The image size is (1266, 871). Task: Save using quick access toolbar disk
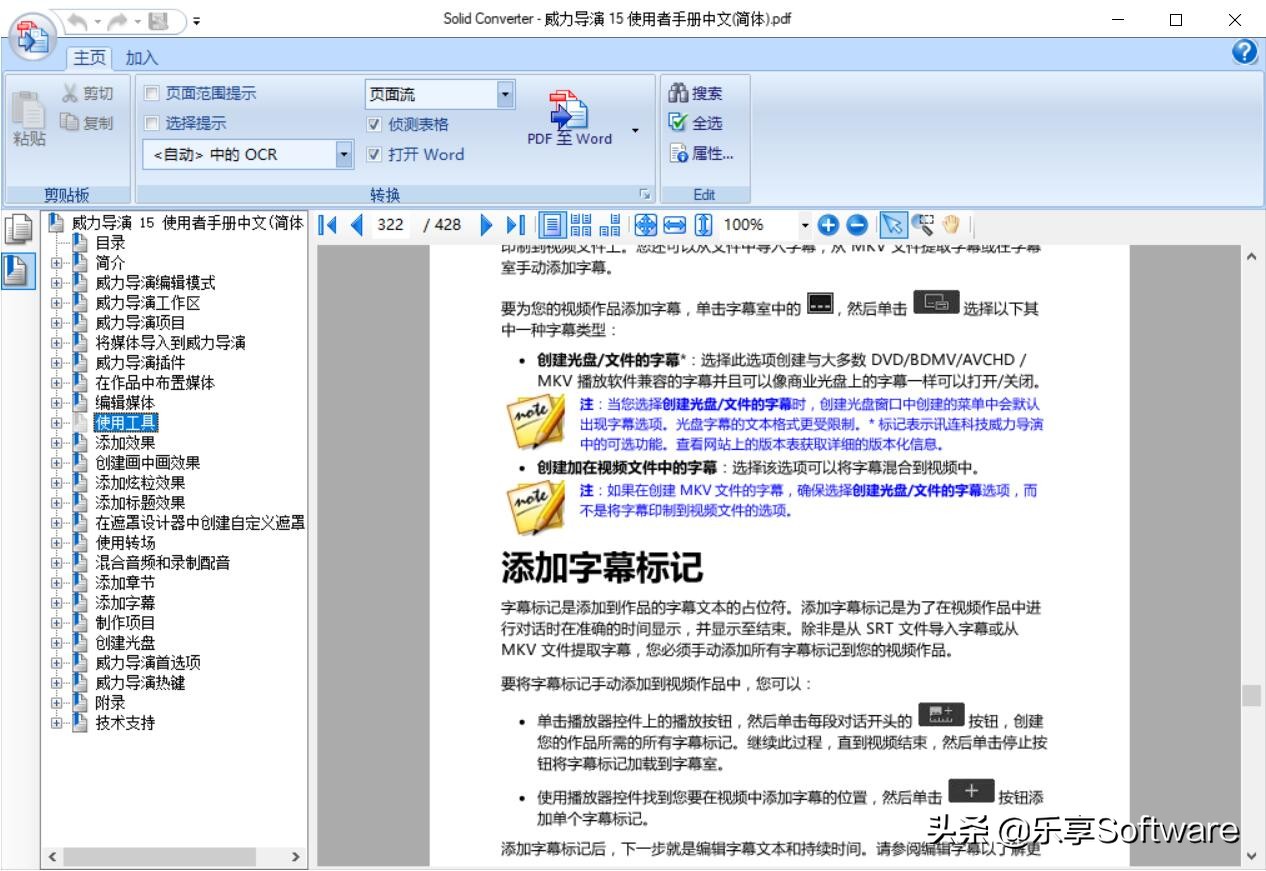158,20
